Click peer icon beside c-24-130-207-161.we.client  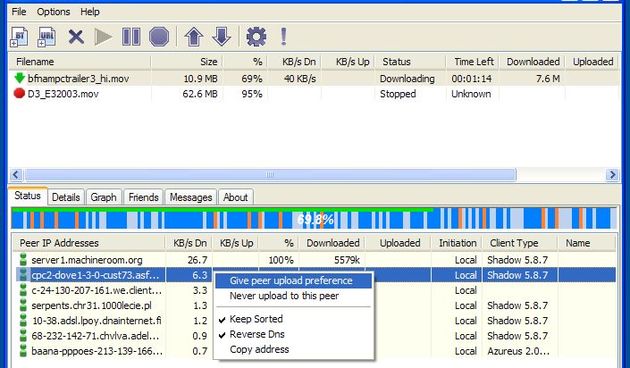point(23,290)
